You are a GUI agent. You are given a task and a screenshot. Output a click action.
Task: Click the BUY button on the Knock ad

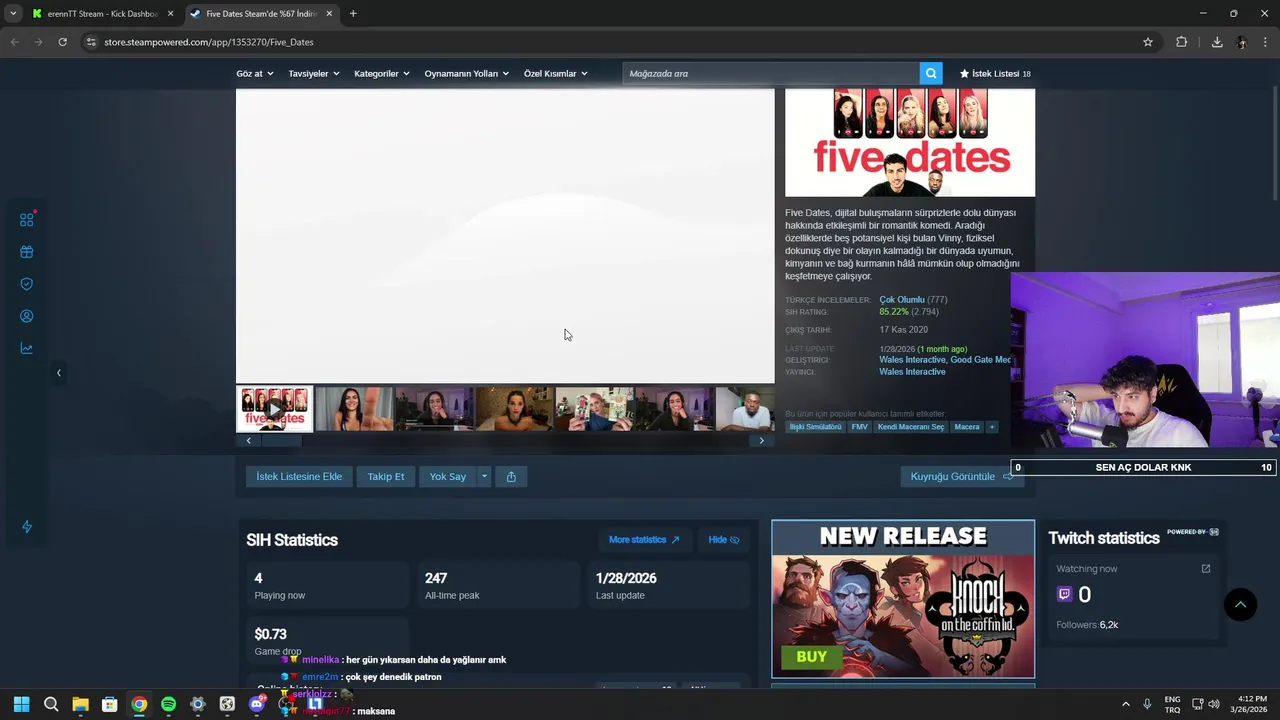point(811,657)
